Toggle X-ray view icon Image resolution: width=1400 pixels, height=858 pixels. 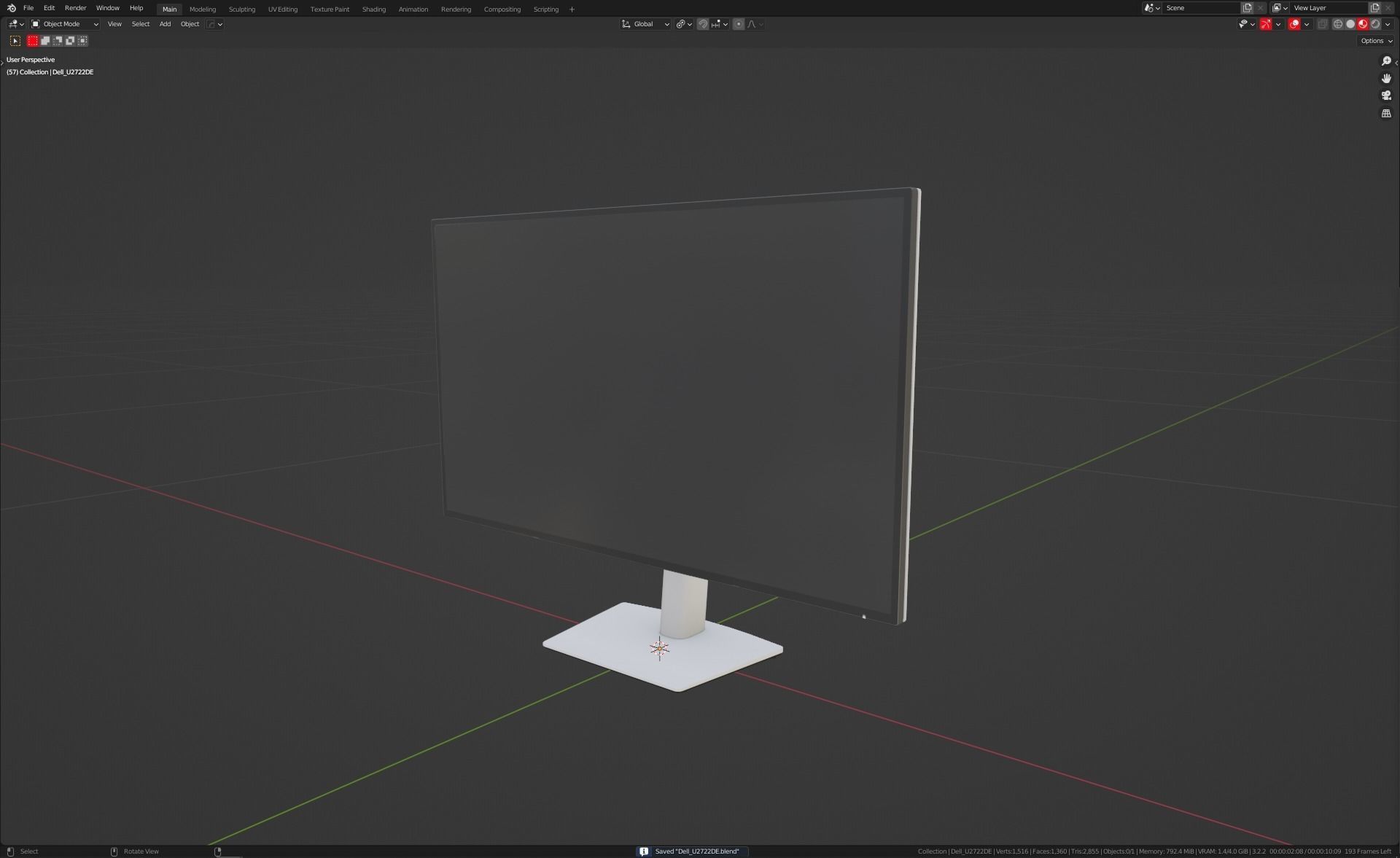tap(1323, 24)
